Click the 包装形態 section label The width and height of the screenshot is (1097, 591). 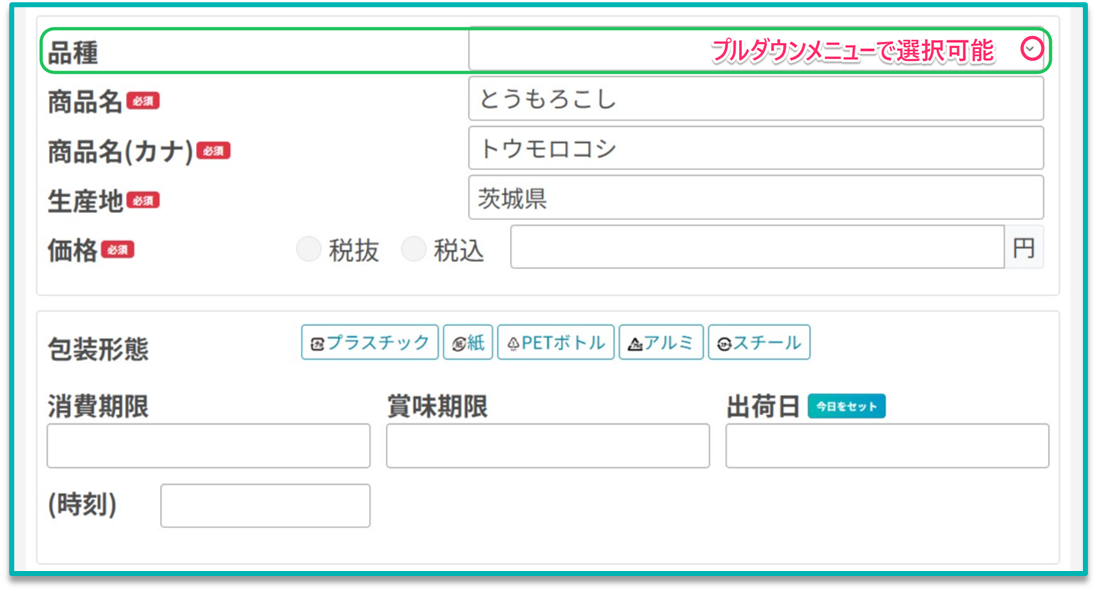(98, 349)
